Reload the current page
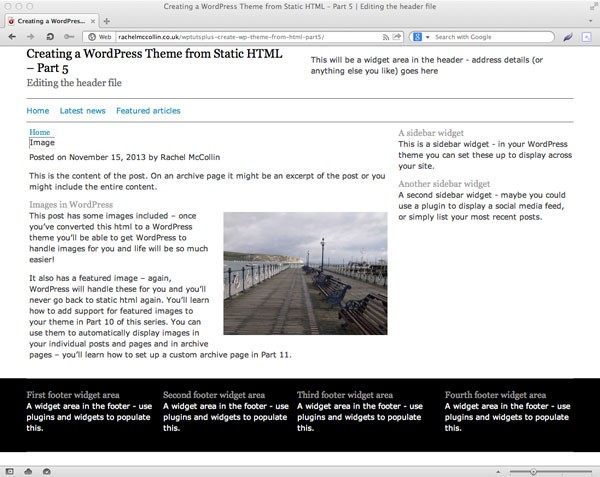 [x=50, y=37]
